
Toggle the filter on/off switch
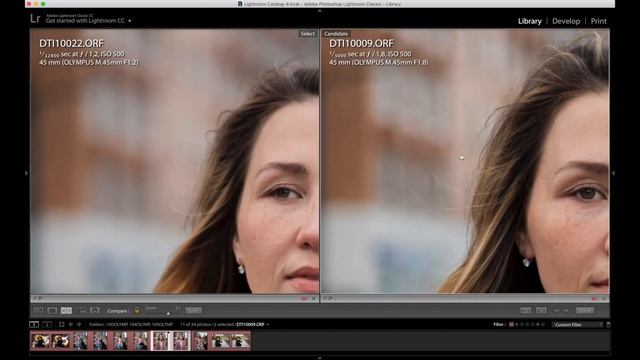tap(608, 324)
